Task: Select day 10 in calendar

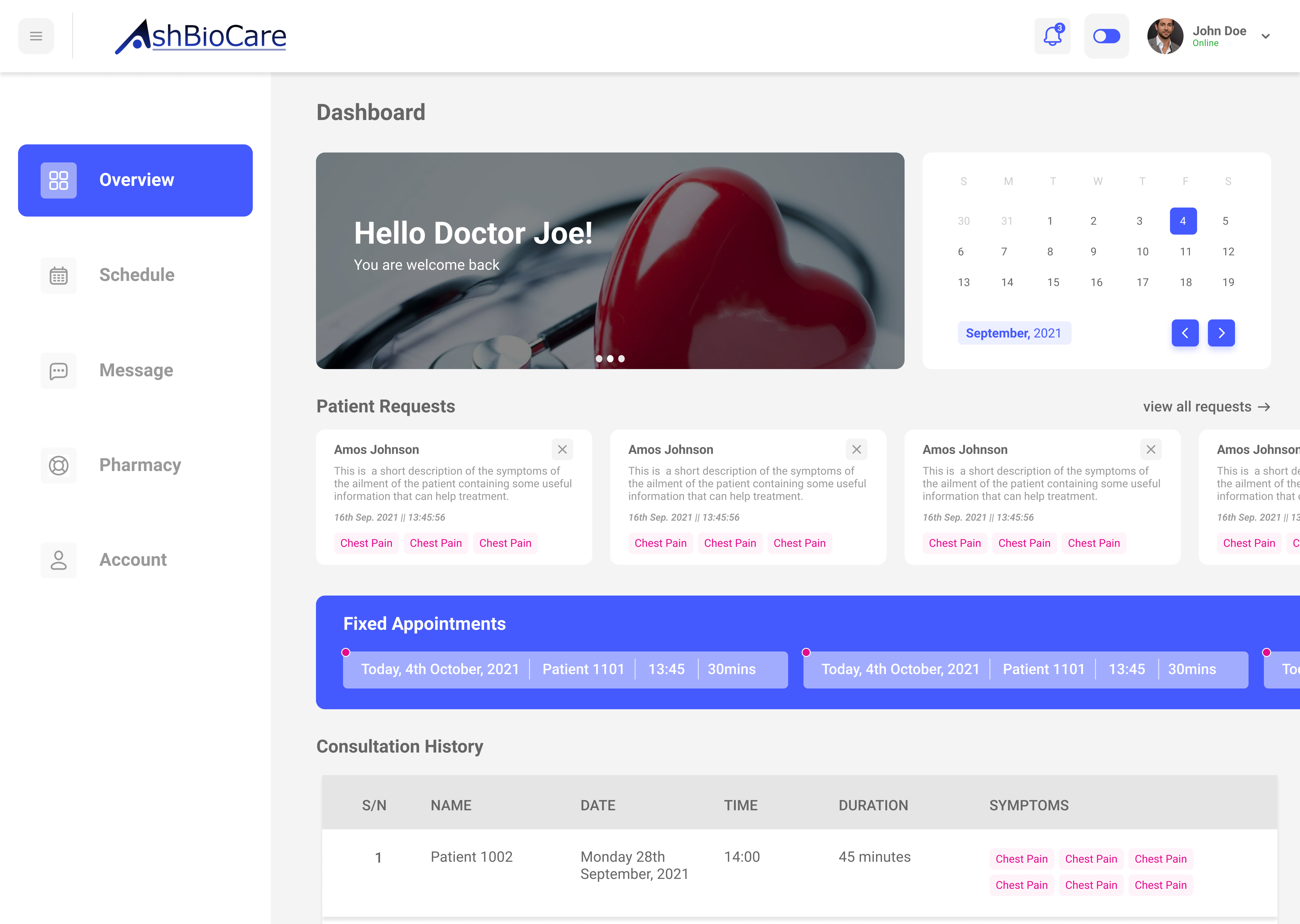Action: pos(1142,251)
